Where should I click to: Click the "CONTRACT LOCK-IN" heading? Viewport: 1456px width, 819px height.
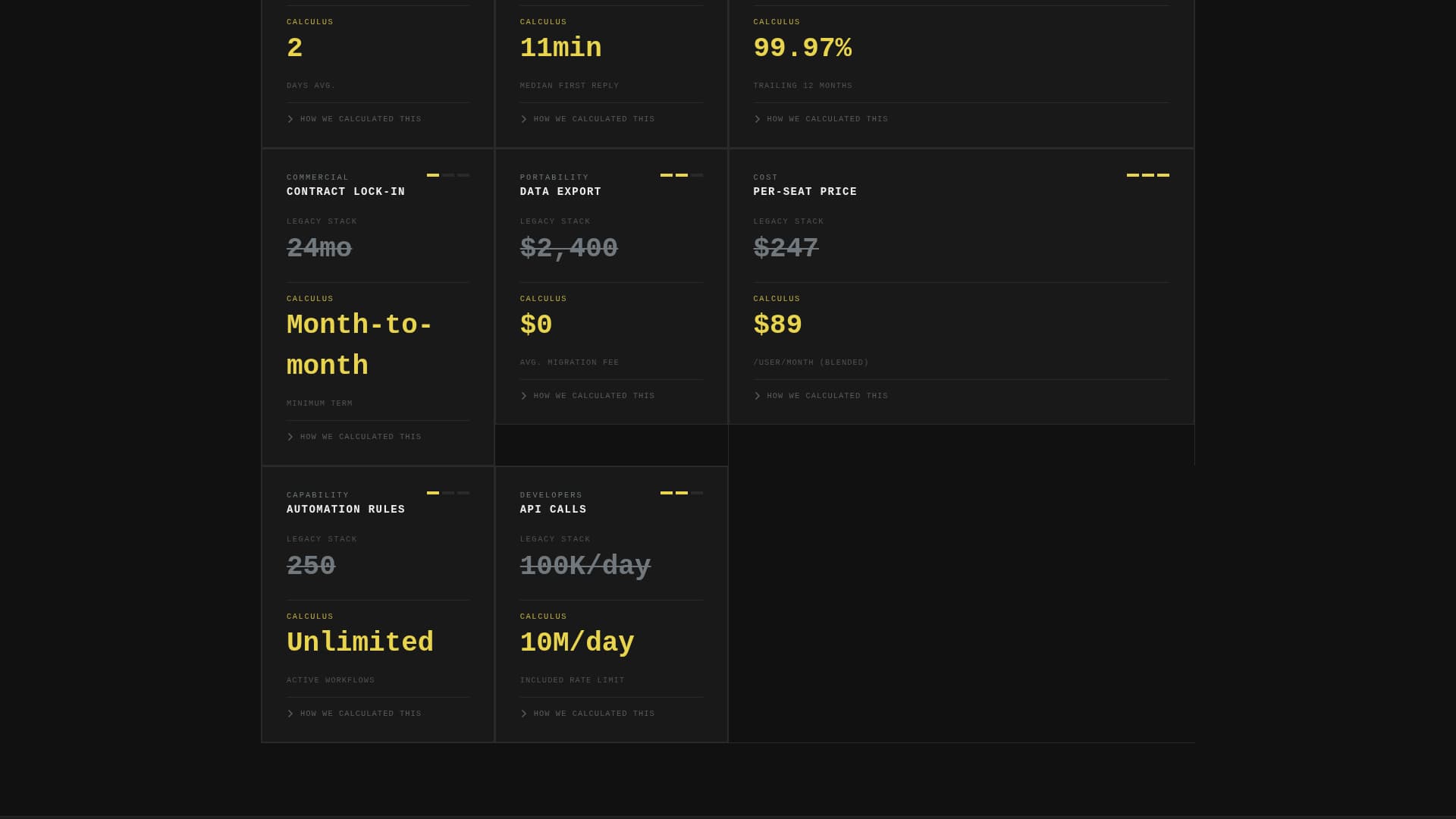[x=346, y=192]
